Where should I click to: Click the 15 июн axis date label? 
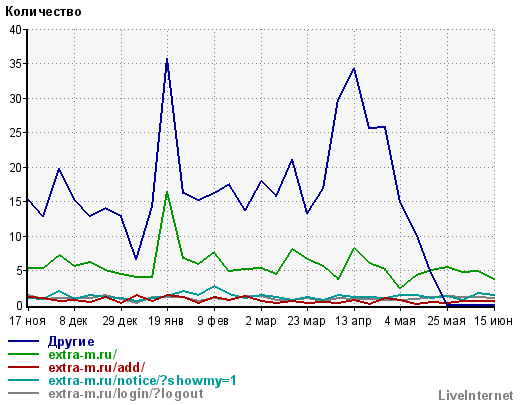(x=493, y=321)
